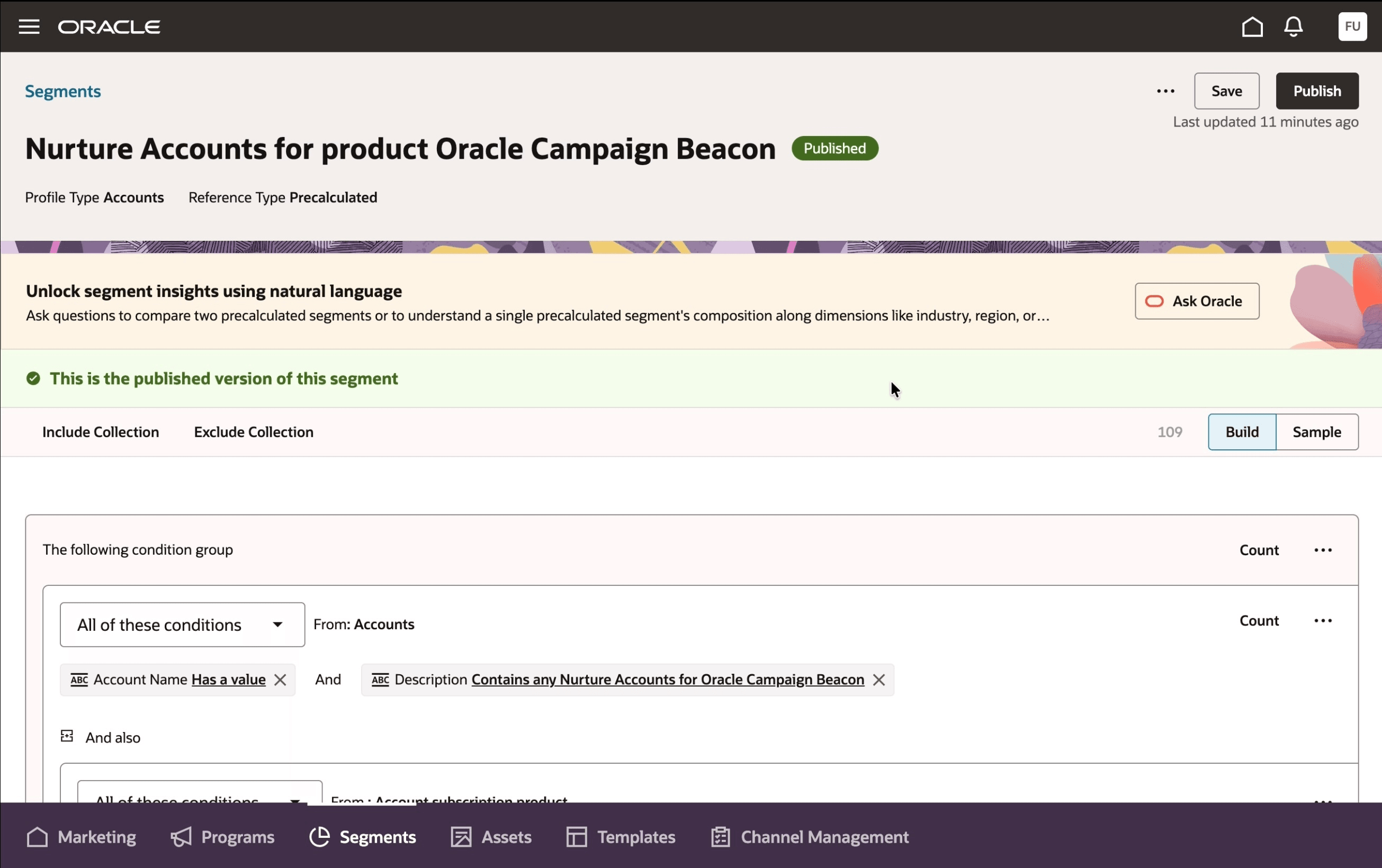The image size is (1382, 868).
Task: Open the hamburger navigation menu
Action: [29, 26]
